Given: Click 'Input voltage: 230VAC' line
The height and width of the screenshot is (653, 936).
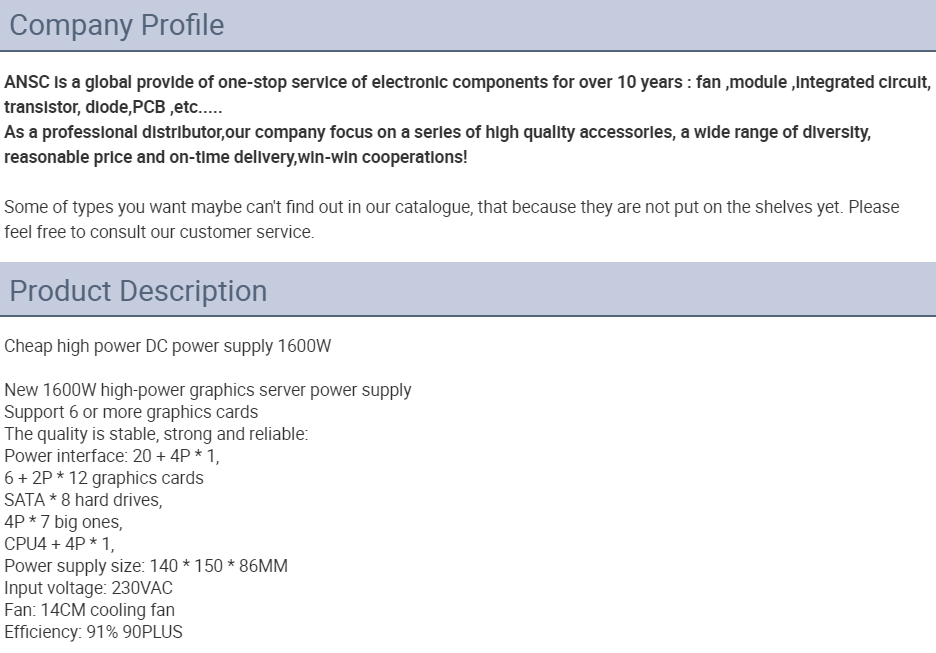Looking at the screenshot, I should (88, 588).
